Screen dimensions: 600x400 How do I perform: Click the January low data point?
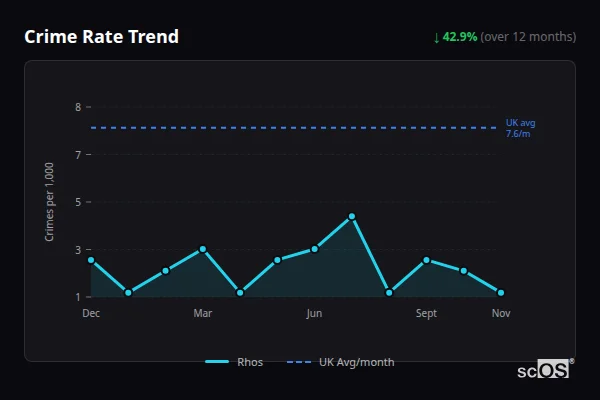128,293
